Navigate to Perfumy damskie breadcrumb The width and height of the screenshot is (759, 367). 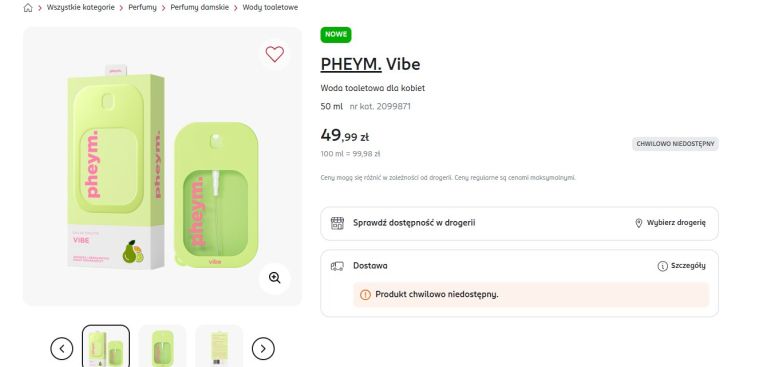199,8
